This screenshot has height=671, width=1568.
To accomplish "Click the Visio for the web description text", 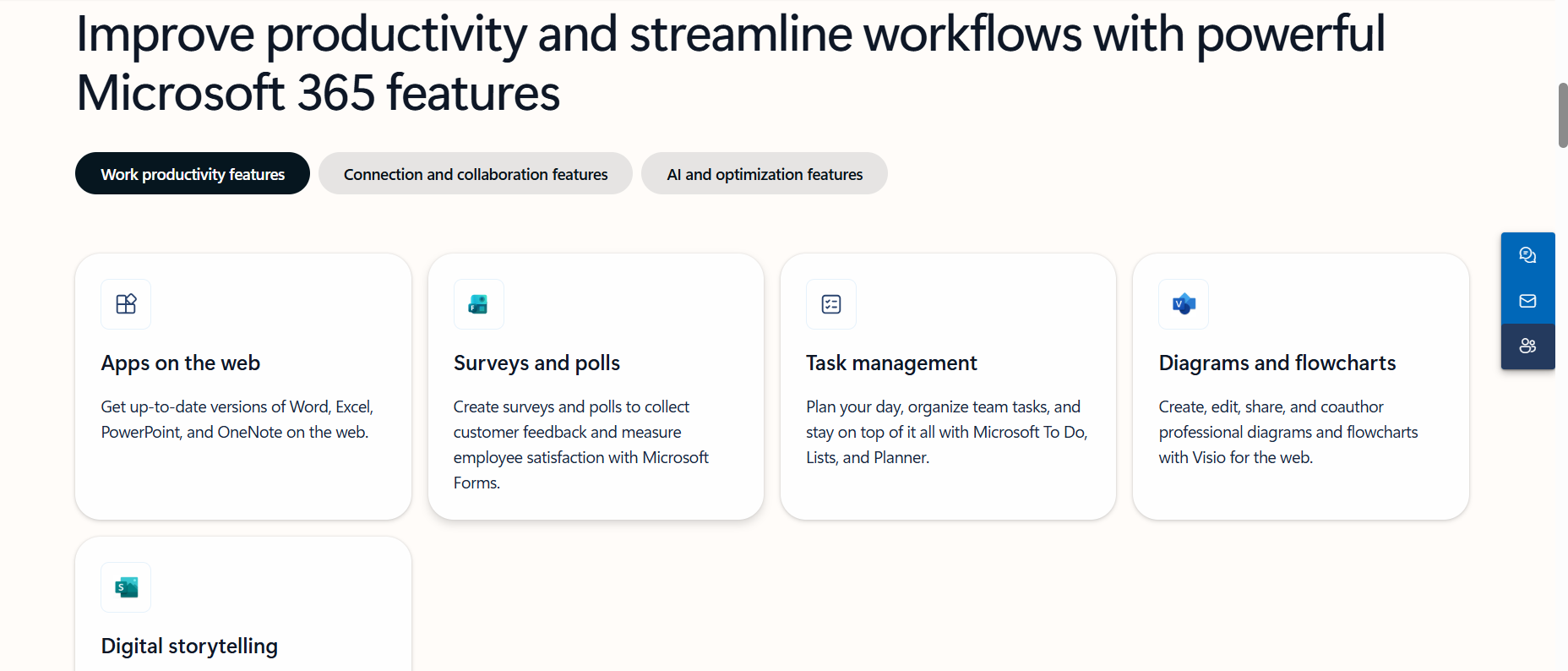I will pyautogui.click(x=1288, y=432).
